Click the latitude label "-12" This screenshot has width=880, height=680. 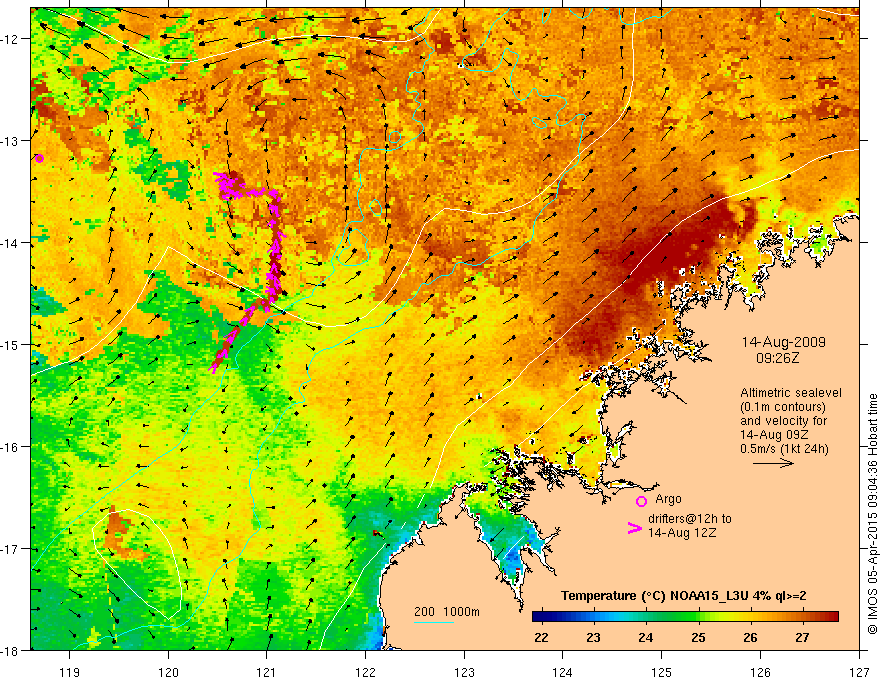[x=10, y=39]
